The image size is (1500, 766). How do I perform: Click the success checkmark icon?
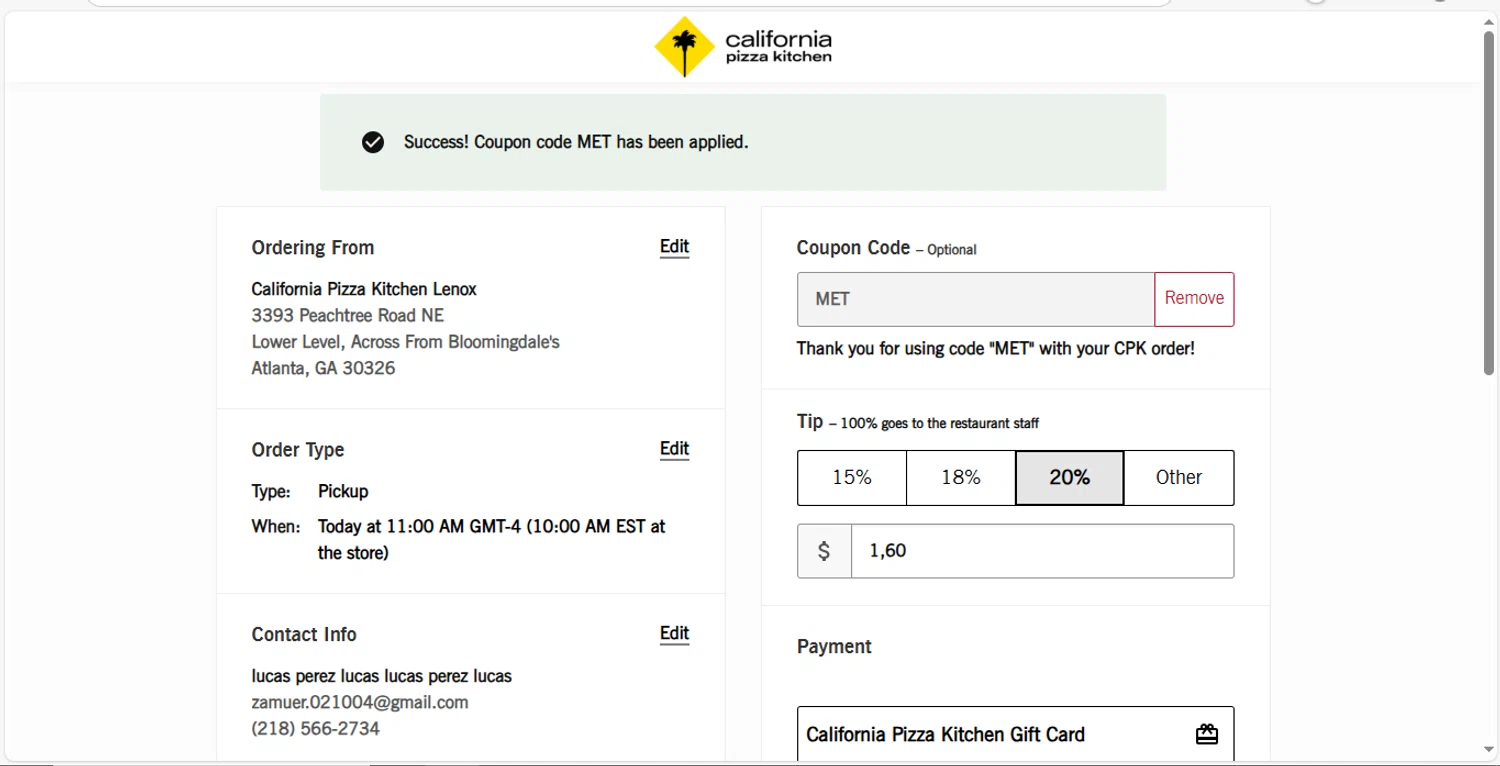coord(373,142)
